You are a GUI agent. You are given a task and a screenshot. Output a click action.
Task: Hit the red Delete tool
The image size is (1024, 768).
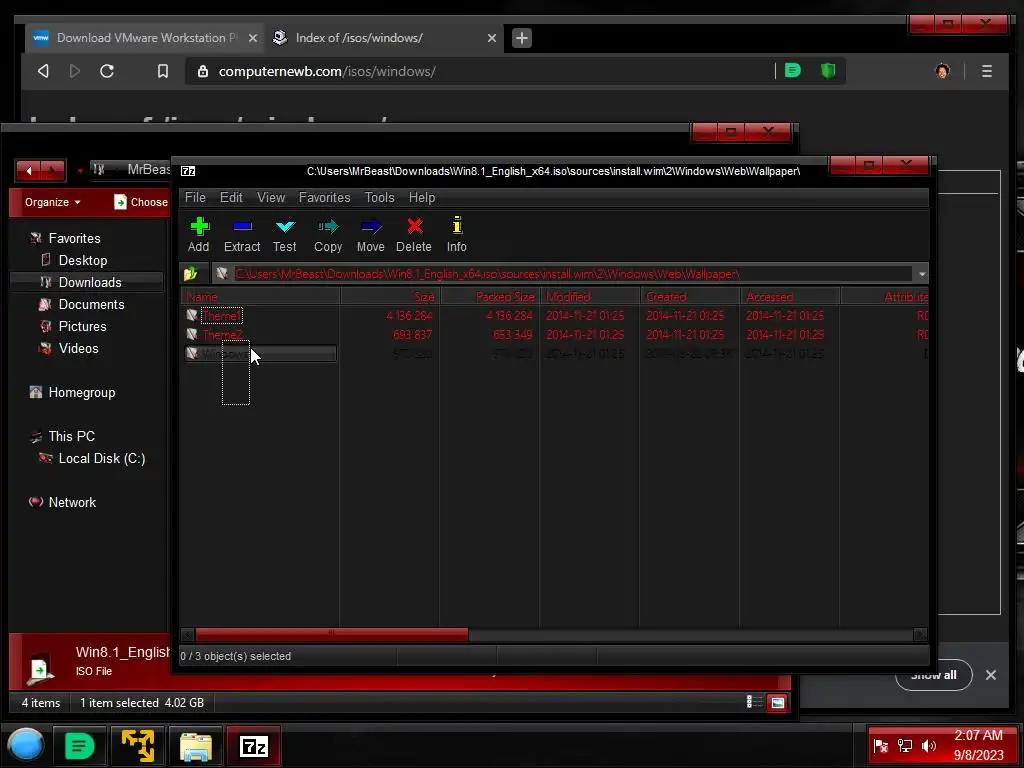pyautogui.click(x=413, y=235)
